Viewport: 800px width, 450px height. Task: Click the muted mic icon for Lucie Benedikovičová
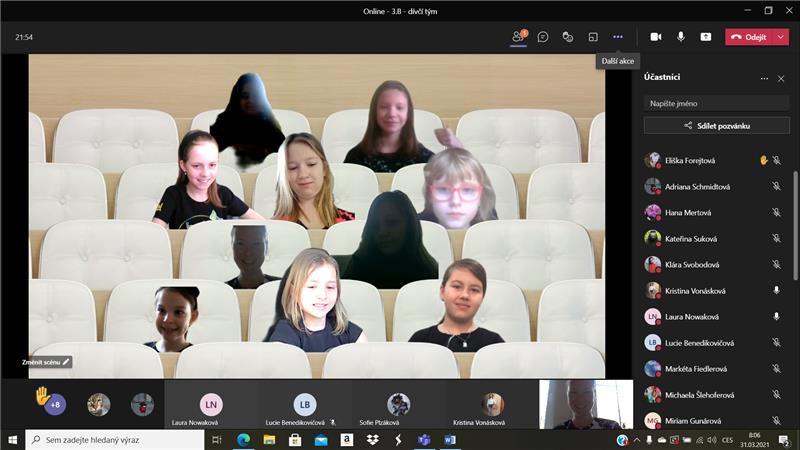pyautogui.click(x=777, y=343)
